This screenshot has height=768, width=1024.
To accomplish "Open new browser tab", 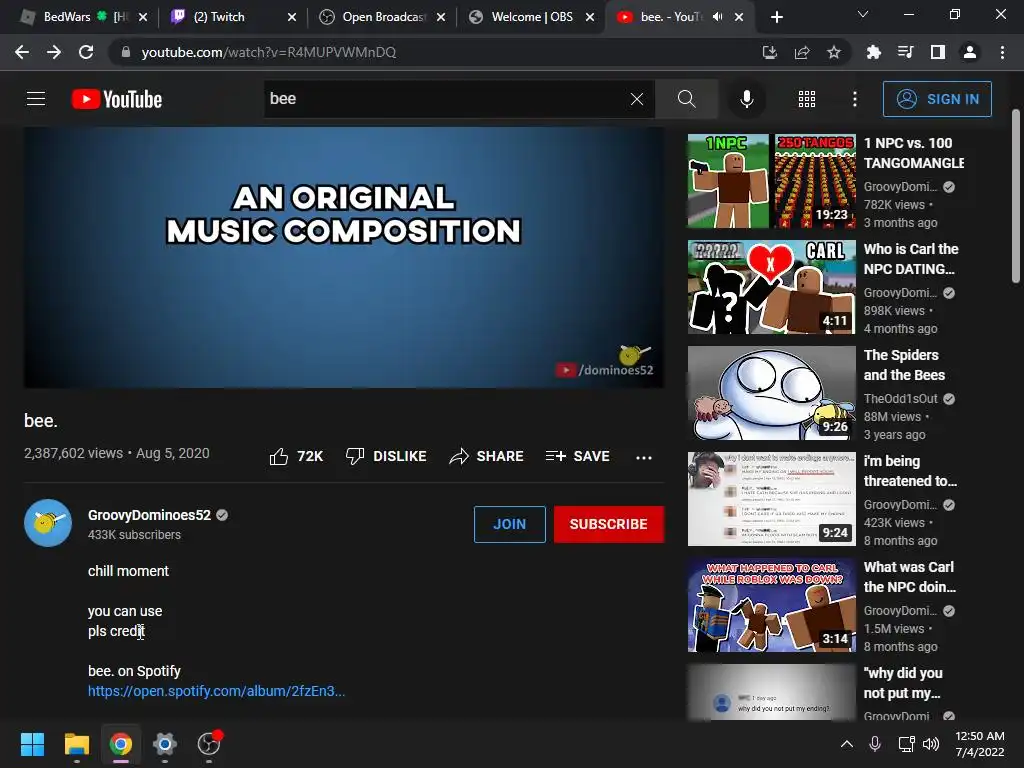I will coord(776,17).
